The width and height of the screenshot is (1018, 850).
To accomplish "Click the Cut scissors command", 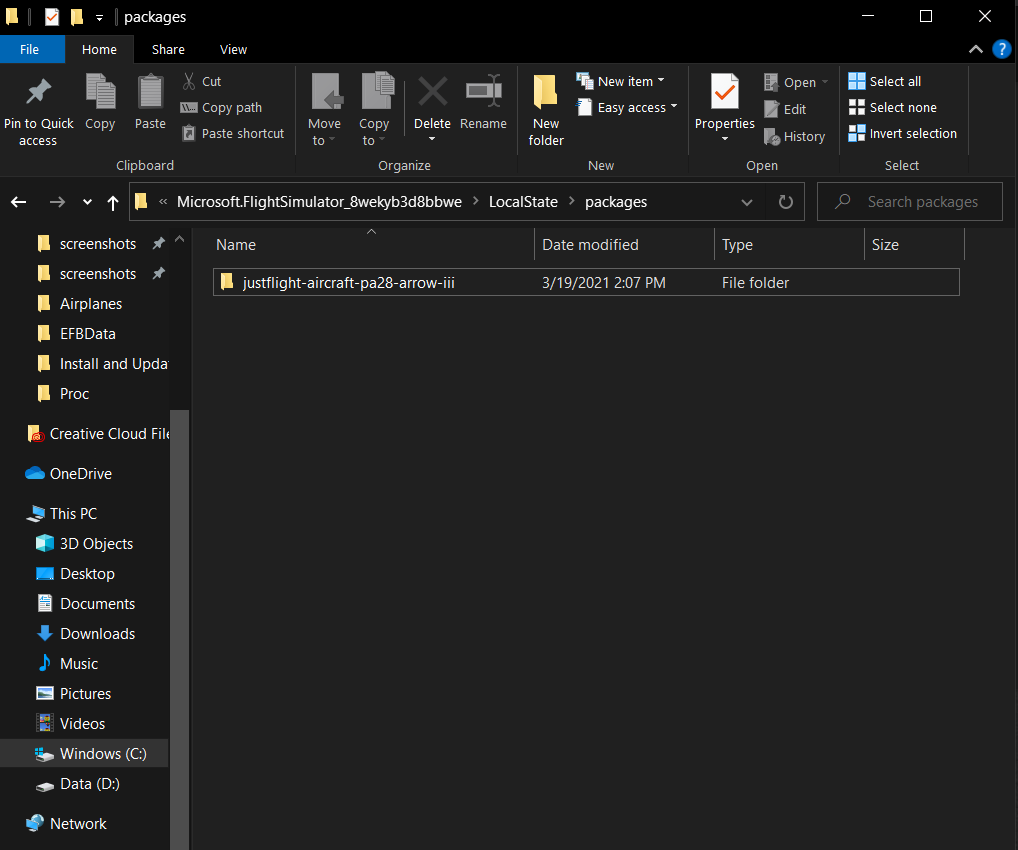I will tap(202, 81).
